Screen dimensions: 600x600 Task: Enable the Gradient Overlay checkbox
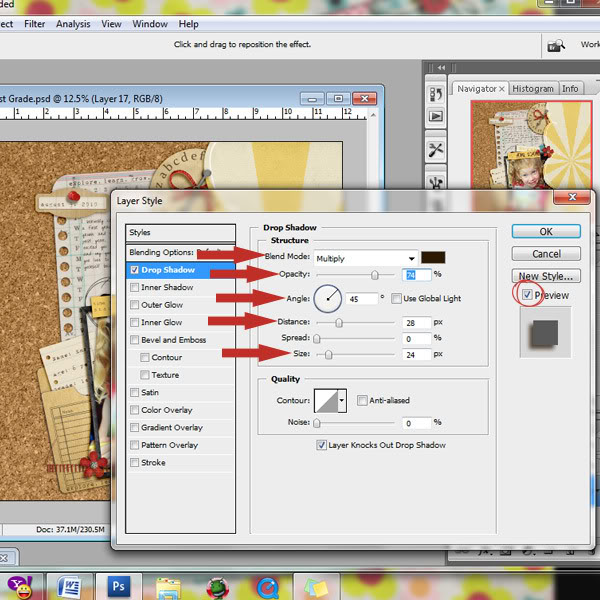134,427
